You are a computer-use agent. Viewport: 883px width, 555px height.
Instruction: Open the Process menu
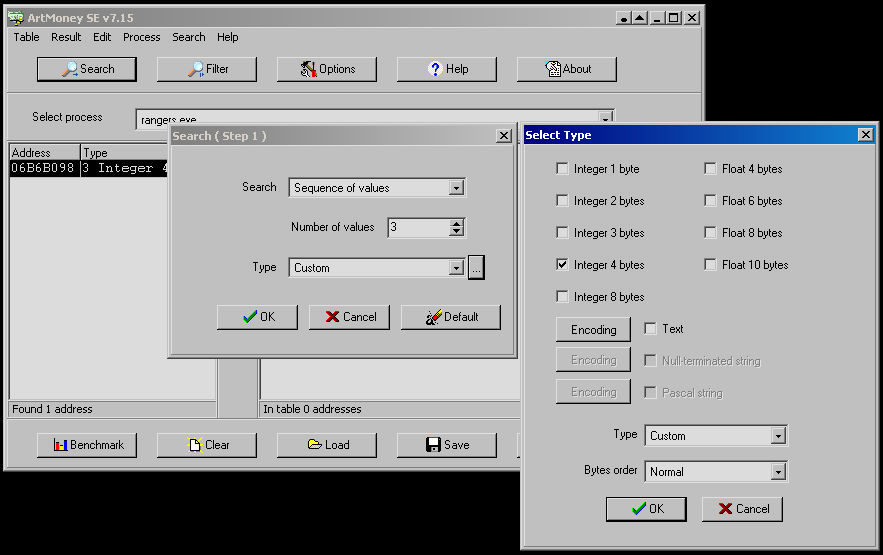[141, 37]
